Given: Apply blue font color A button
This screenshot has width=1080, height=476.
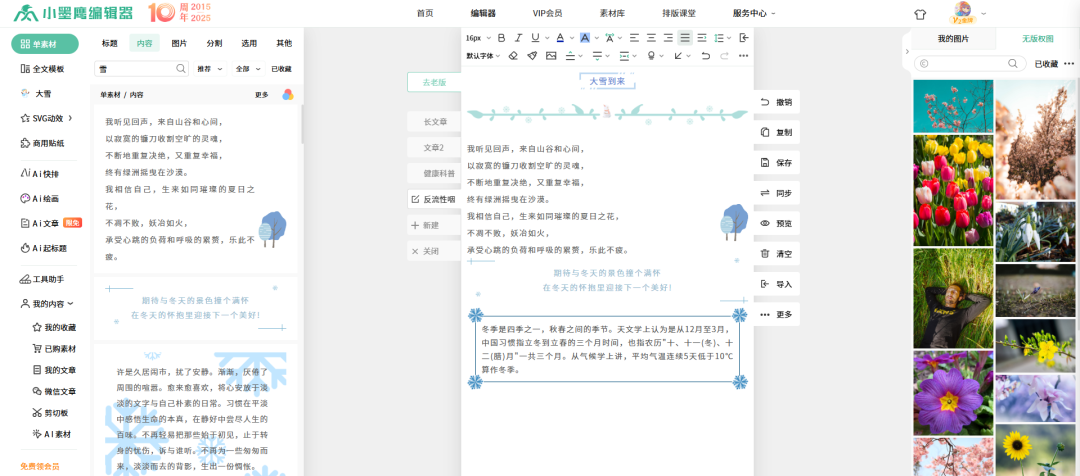Looking at the screenshot, I should click(560, 38).
